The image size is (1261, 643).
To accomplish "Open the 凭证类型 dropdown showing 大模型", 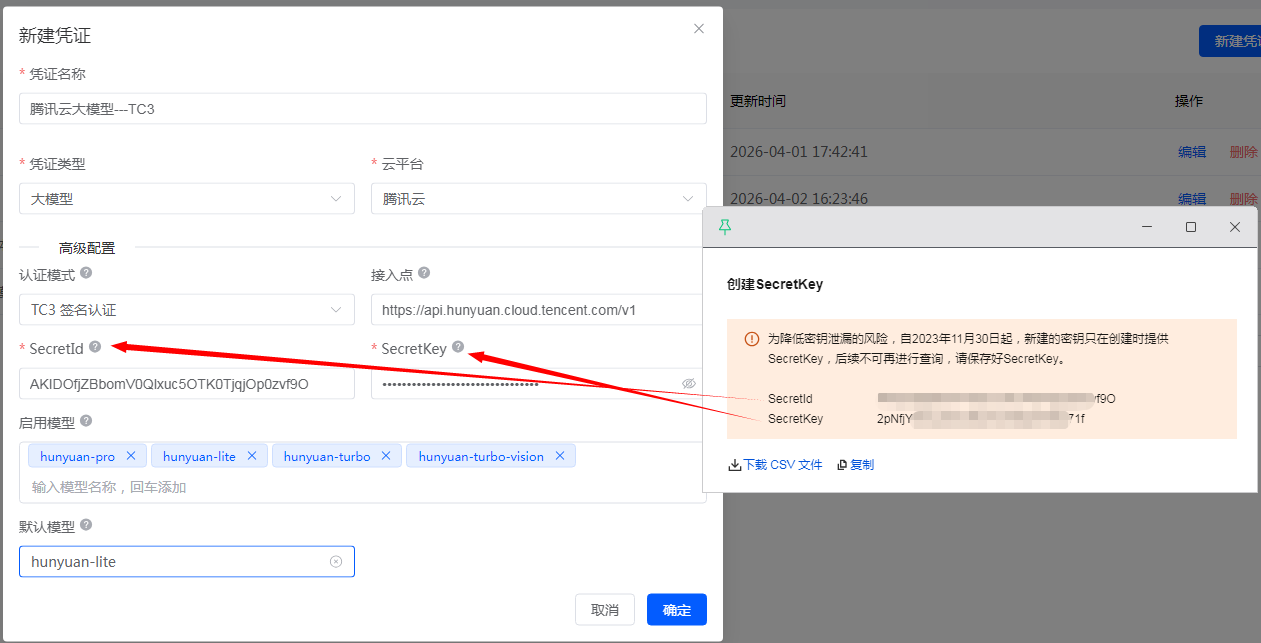I will [x=187, y=199].
